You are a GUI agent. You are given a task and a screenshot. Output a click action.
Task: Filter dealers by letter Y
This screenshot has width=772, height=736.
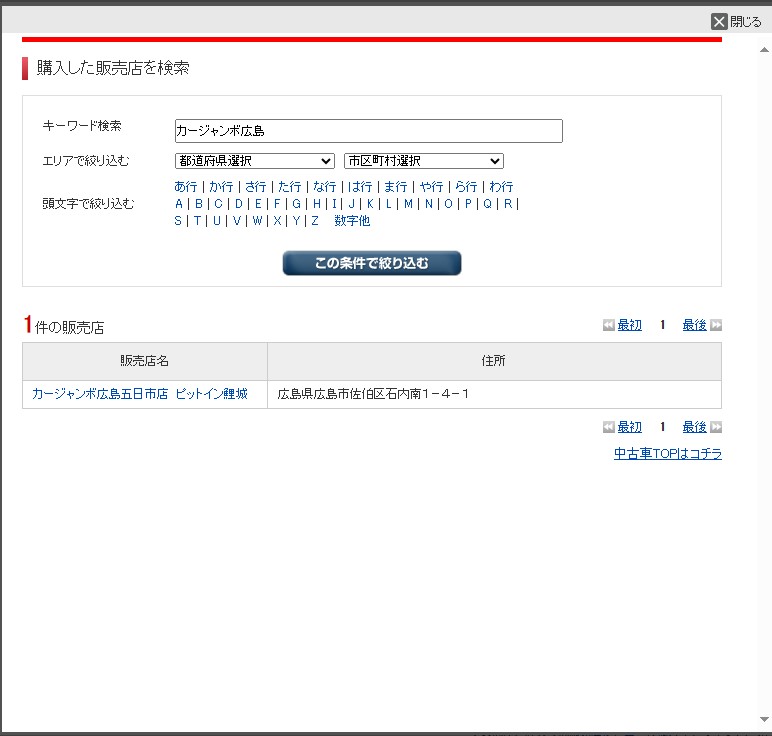tap(296, 221)
